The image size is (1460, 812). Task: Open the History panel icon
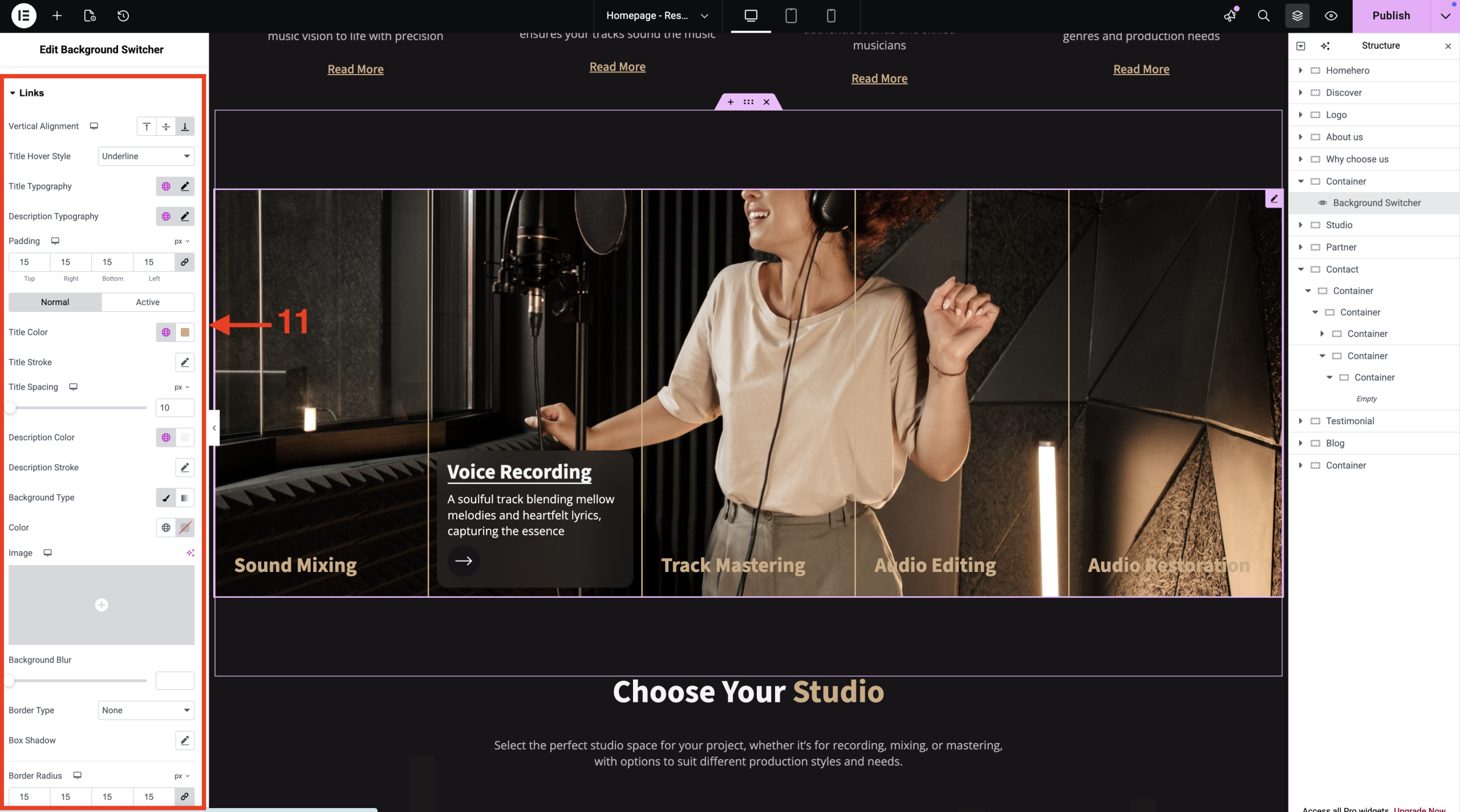tap(123, 15)
